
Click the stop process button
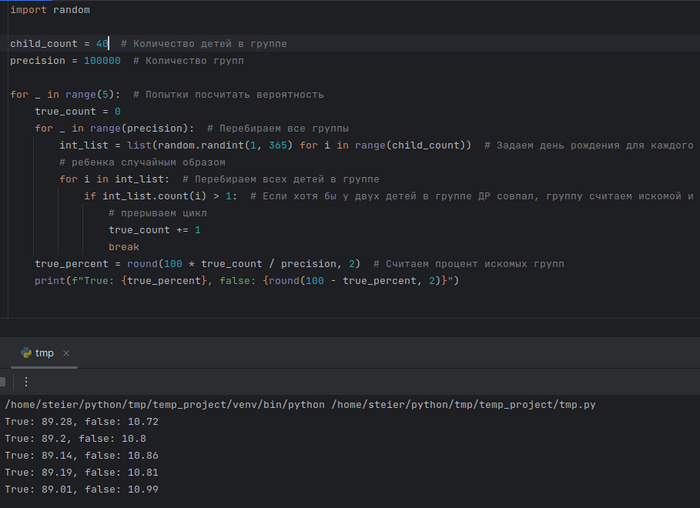4,381
